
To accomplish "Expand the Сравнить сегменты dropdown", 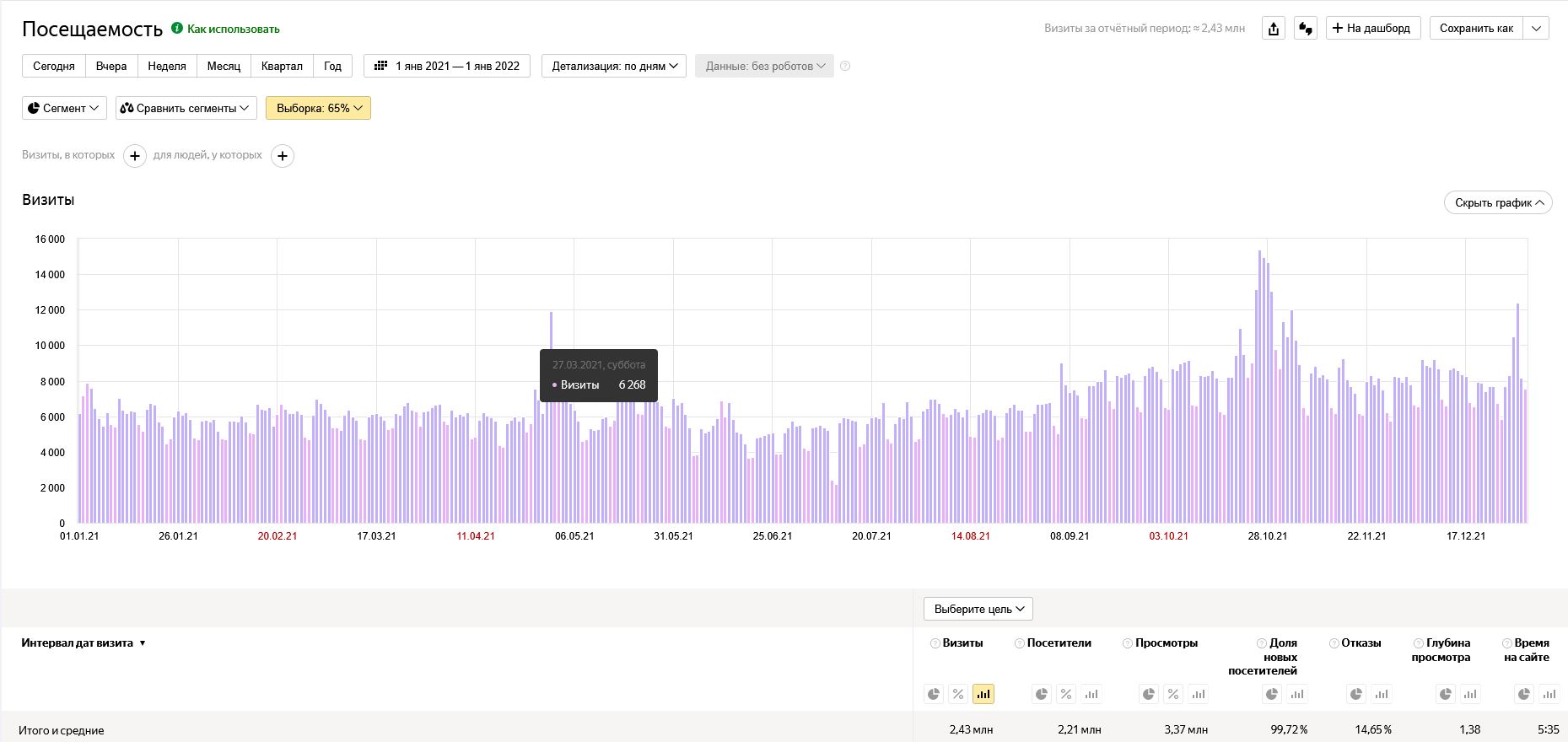I will (186, 108).
